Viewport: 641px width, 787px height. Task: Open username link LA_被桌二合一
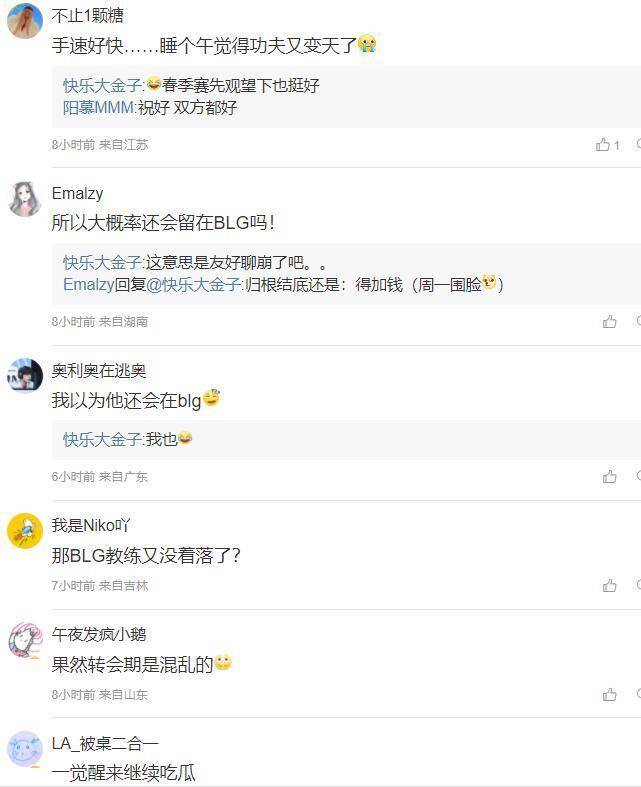[105, 743]
